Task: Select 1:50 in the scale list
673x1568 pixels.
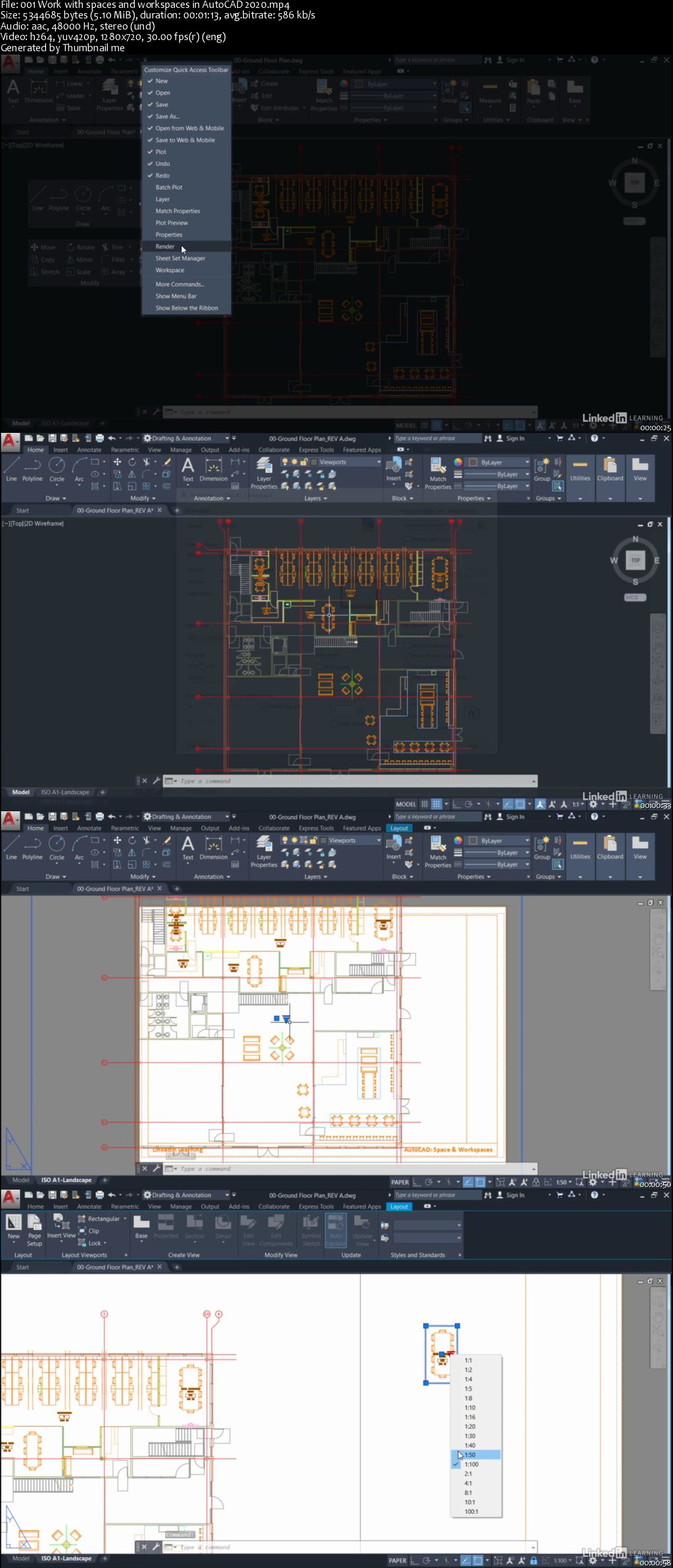Action: point(476,1454)
